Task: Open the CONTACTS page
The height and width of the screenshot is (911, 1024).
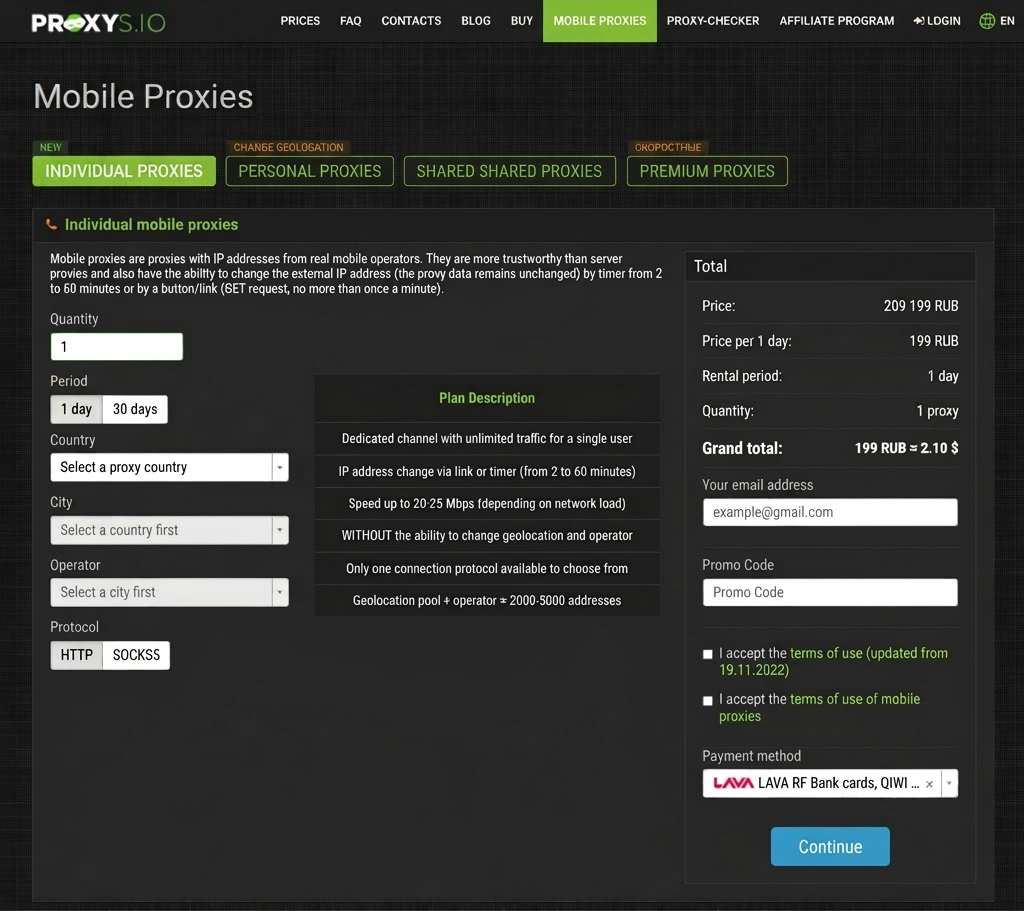Action: pyautogui.click(x=411, y=21)
